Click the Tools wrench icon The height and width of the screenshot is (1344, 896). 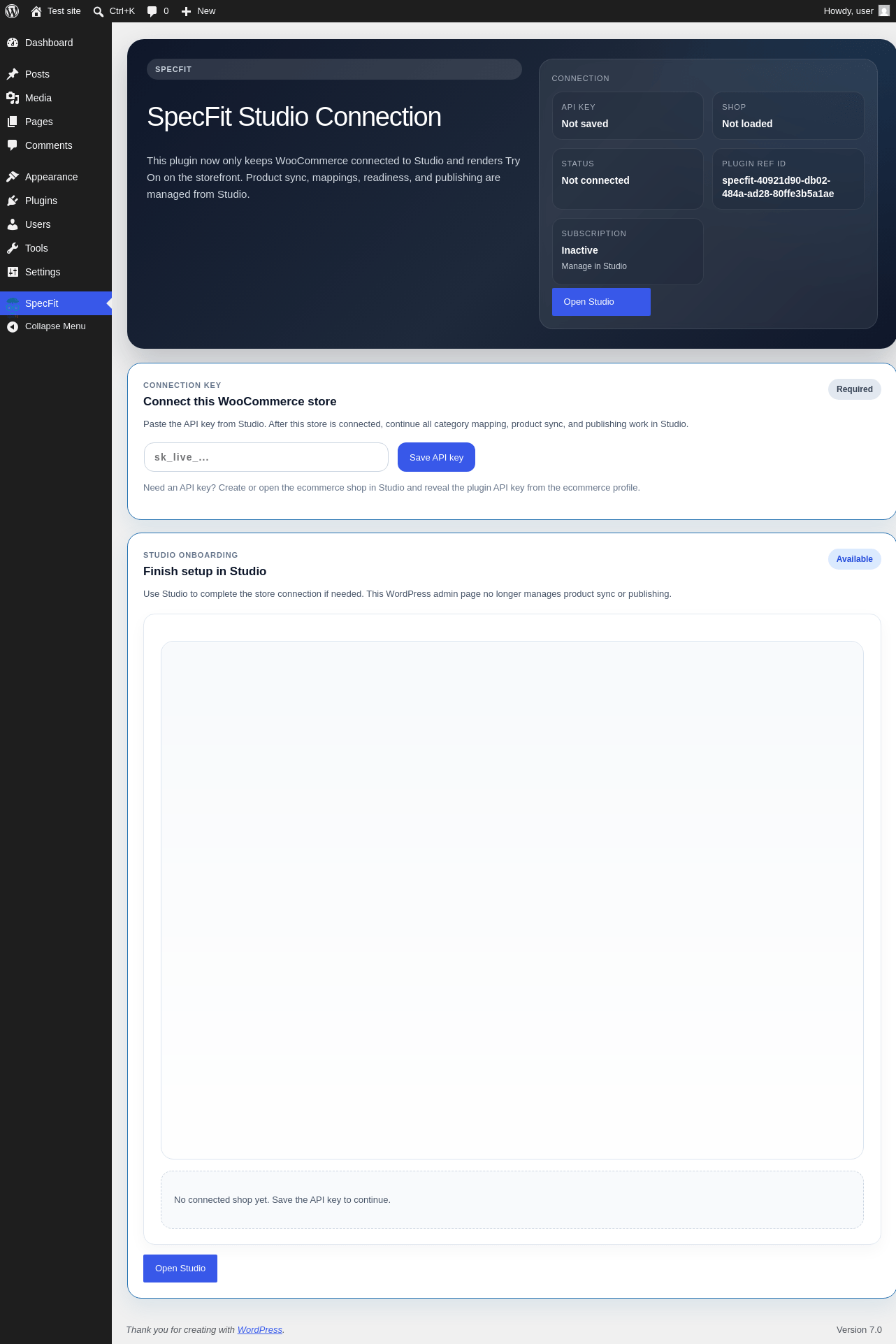click(13, 248)
